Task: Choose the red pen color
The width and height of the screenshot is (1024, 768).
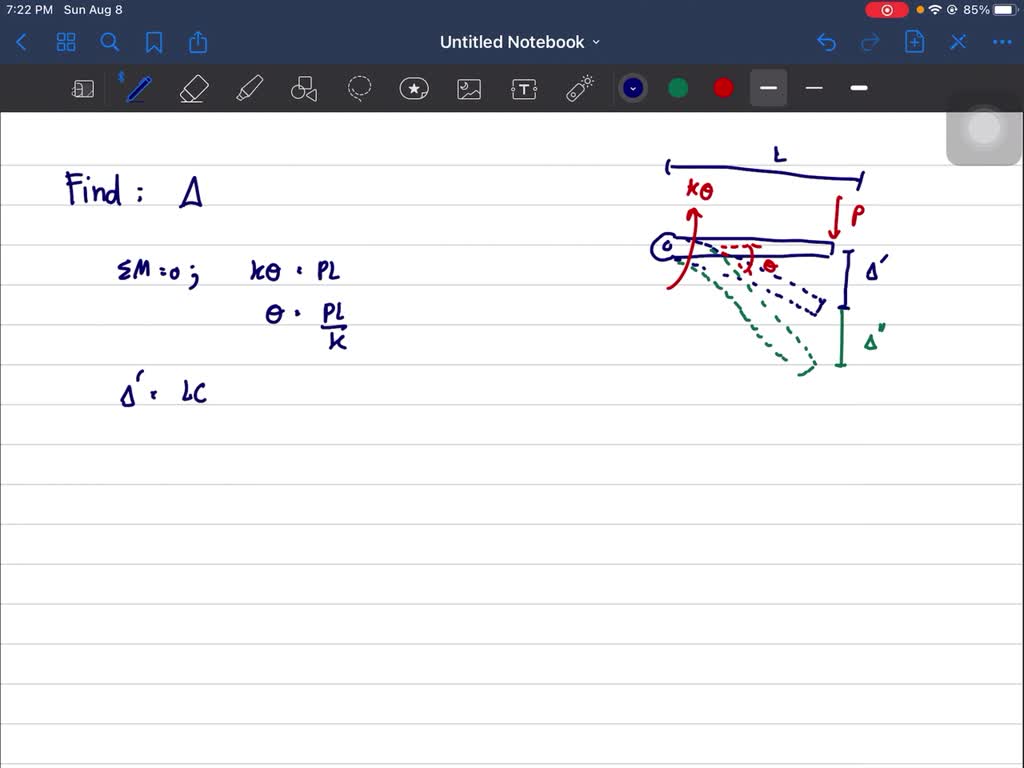Action: pos(723,88)
